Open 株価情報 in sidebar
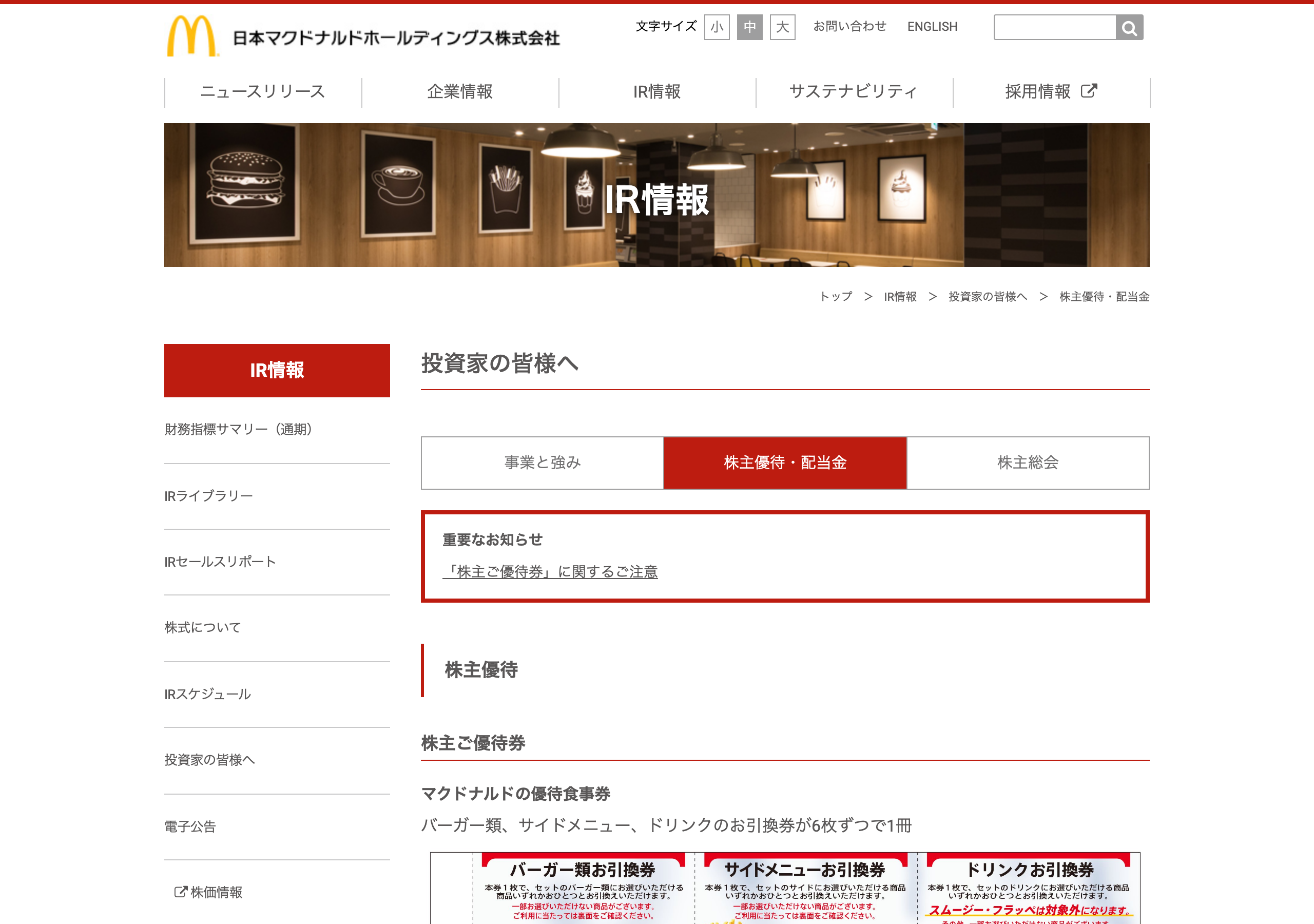The height and width of the screenshot is (924, 1314). click(x=216, y=892)
